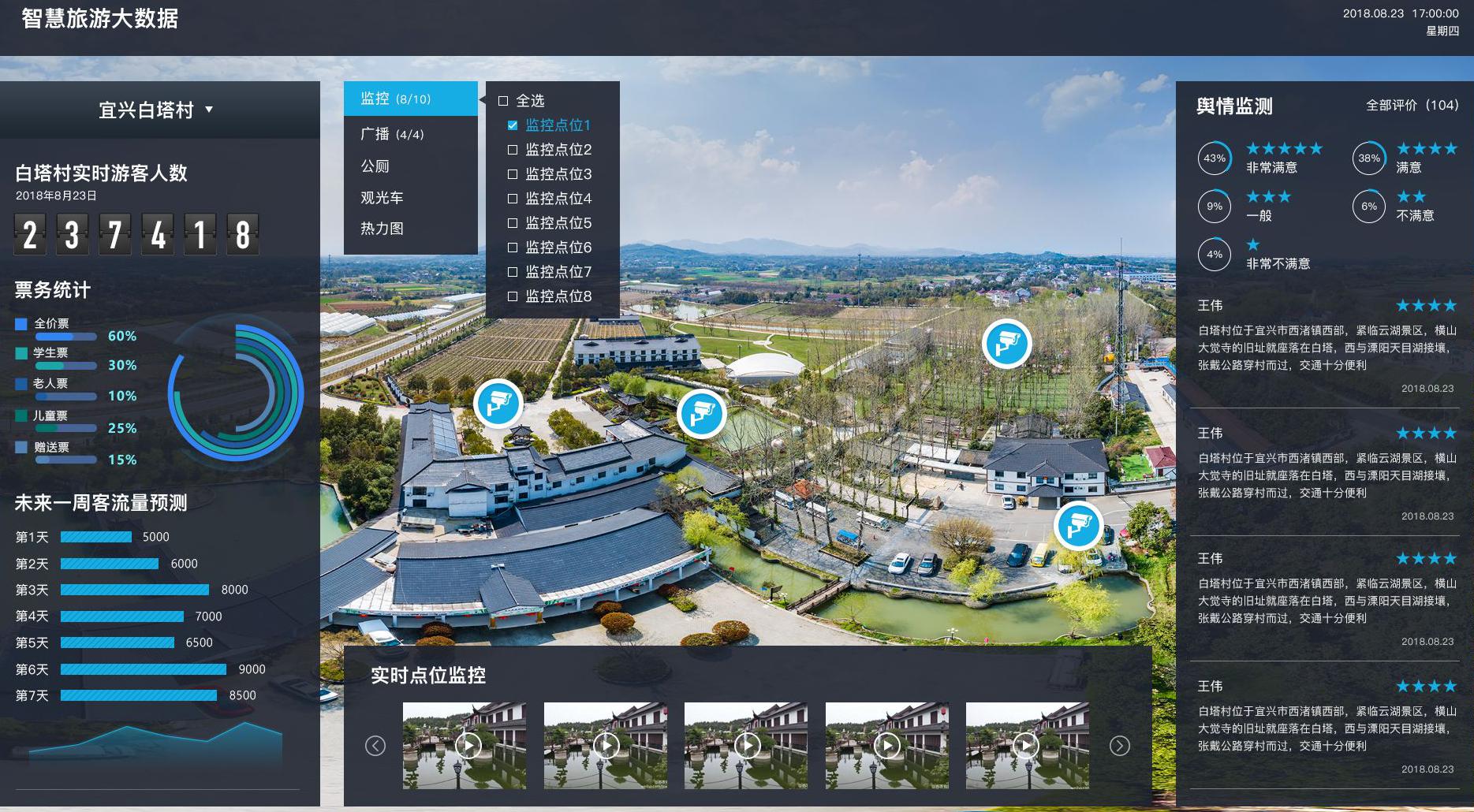The width and height of the screenshot is (1474, 812).
Task: Open the leftmost camera marker on the map
Action: (498, 404)
